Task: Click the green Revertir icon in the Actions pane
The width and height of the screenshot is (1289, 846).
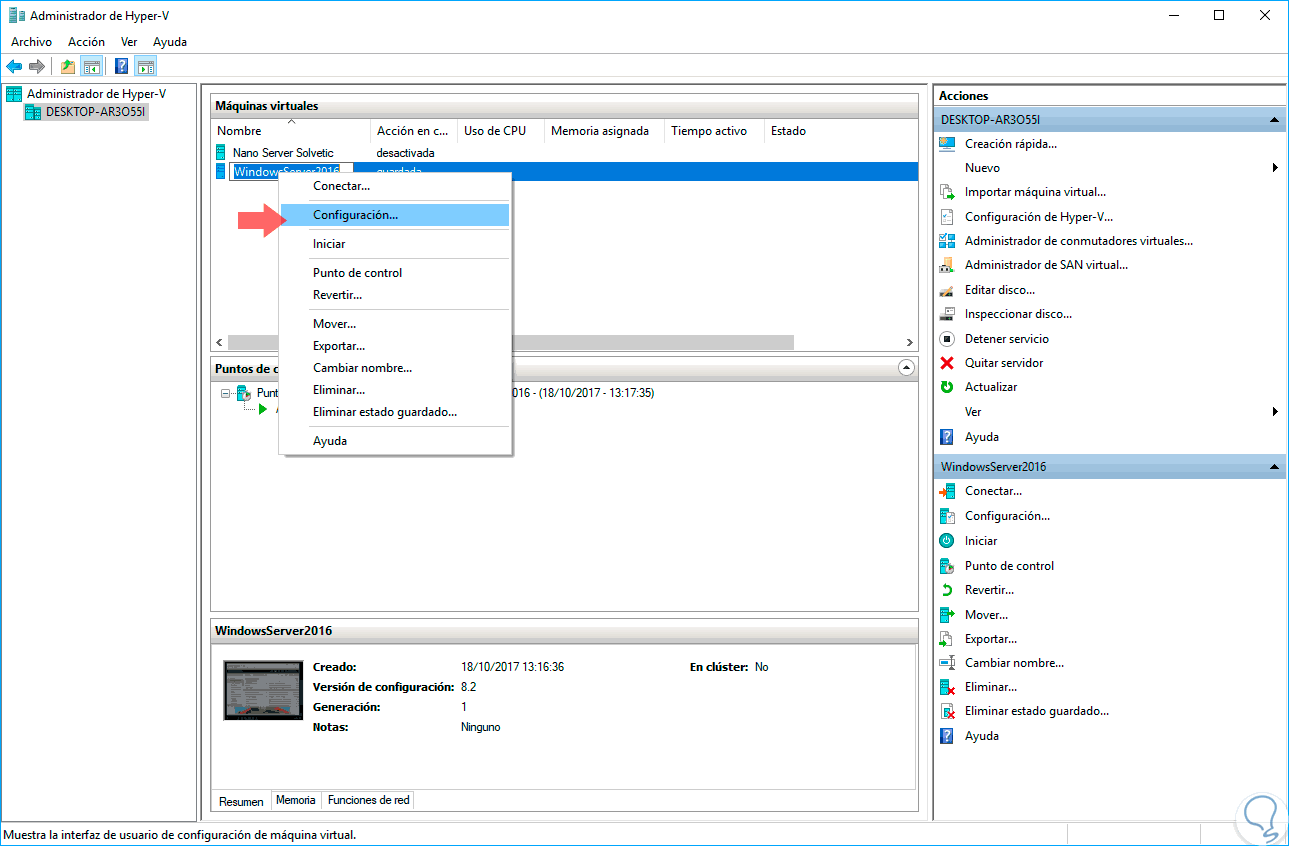Action: tap(947, 590)
